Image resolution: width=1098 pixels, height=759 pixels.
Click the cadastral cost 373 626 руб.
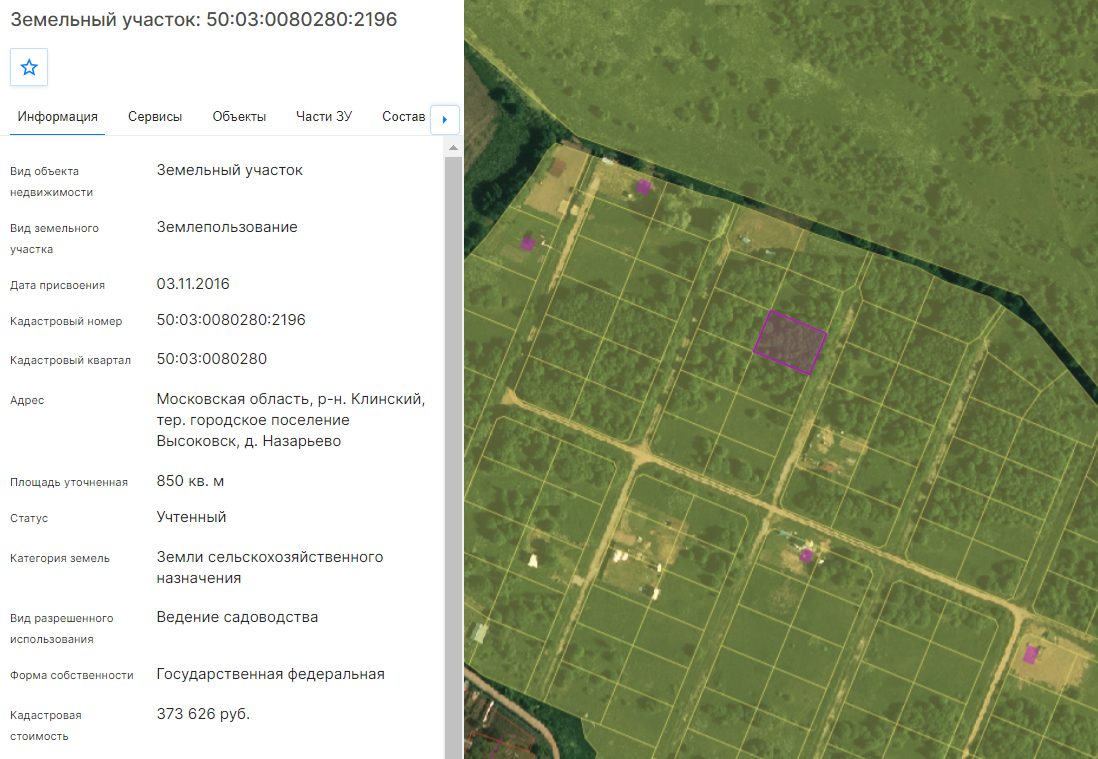pos(203,713)
